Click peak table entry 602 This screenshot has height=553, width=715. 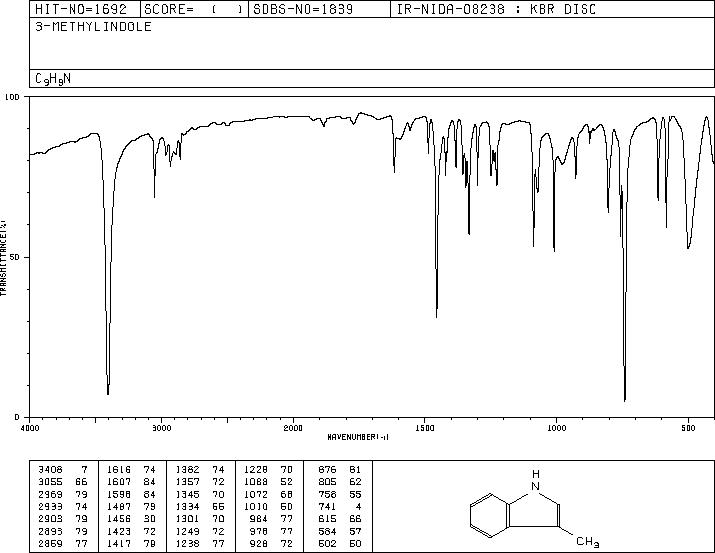327,543
